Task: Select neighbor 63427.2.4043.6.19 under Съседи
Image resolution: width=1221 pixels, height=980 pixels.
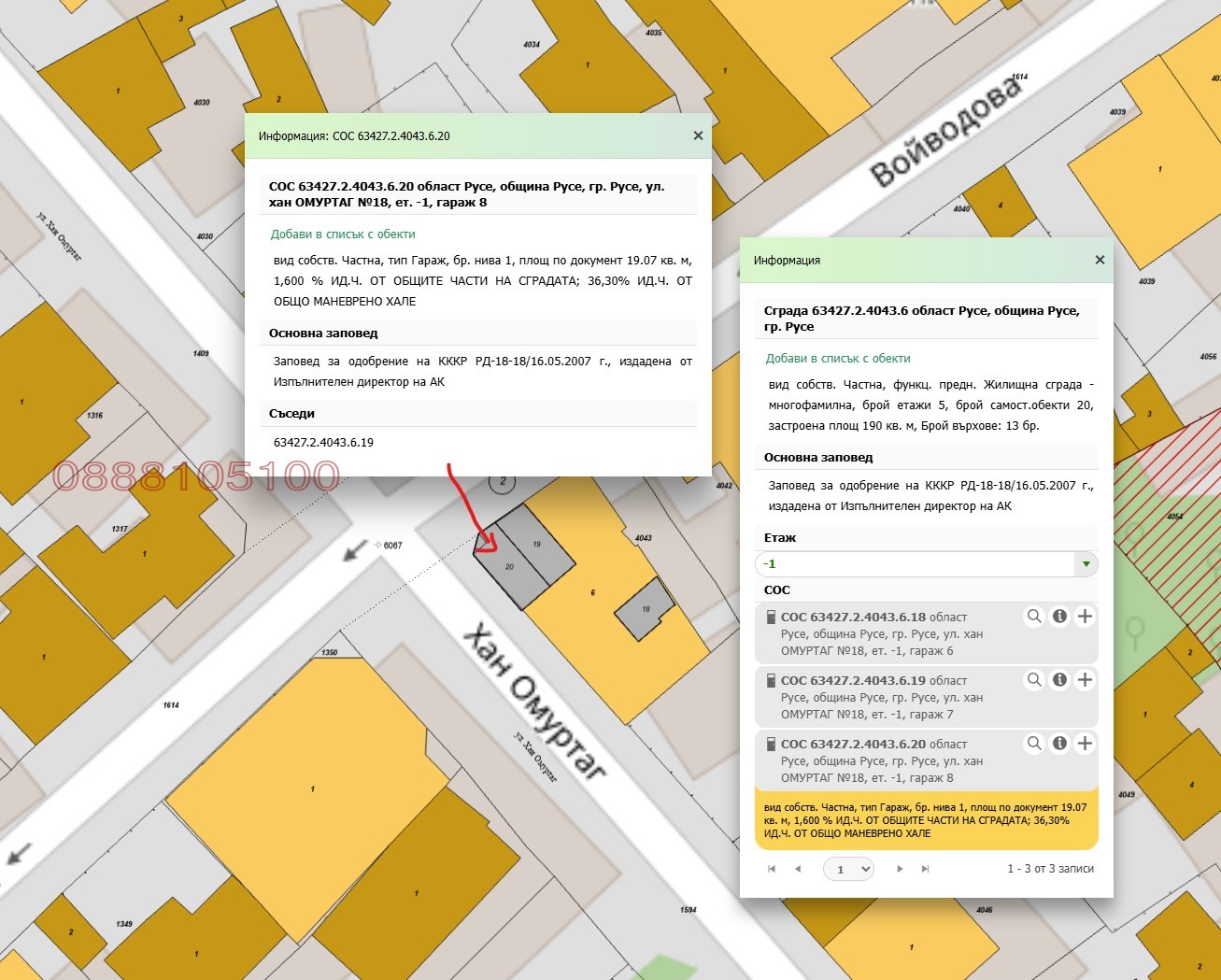Action: coord(323,443)
